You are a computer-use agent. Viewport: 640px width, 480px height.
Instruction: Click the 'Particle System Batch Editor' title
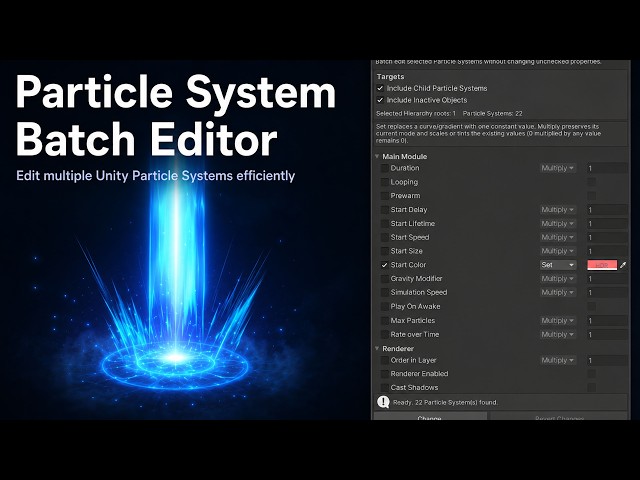click(176, 115)
